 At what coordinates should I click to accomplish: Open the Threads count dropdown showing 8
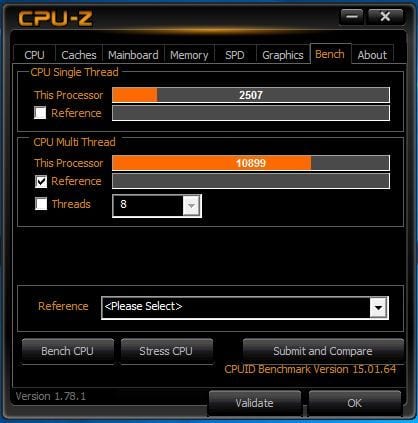(157, 206)
